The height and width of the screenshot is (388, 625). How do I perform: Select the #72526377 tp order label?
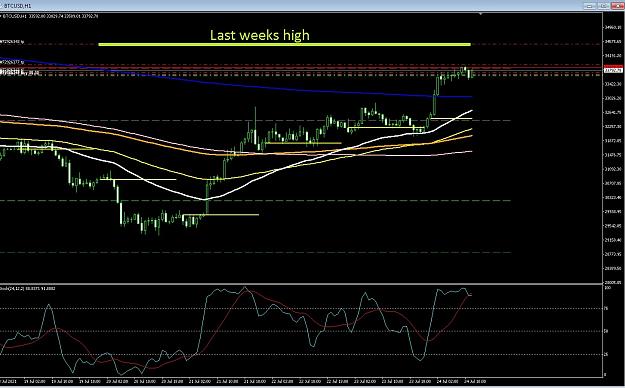click(x=12, y=62)
